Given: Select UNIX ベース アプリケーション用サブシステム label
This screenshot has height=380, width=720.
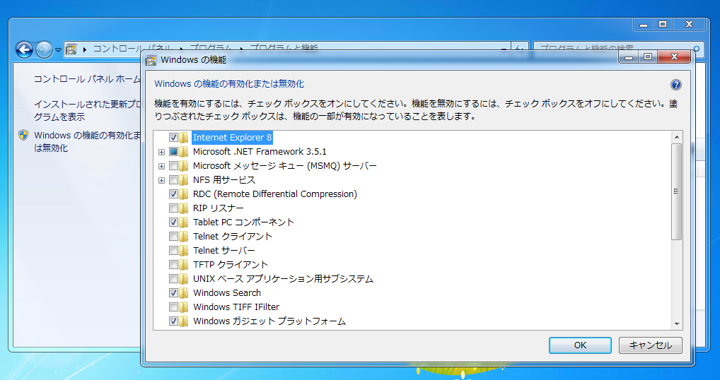Looking at the screenshot, I should pyautogui.click(x=283, y=279).
